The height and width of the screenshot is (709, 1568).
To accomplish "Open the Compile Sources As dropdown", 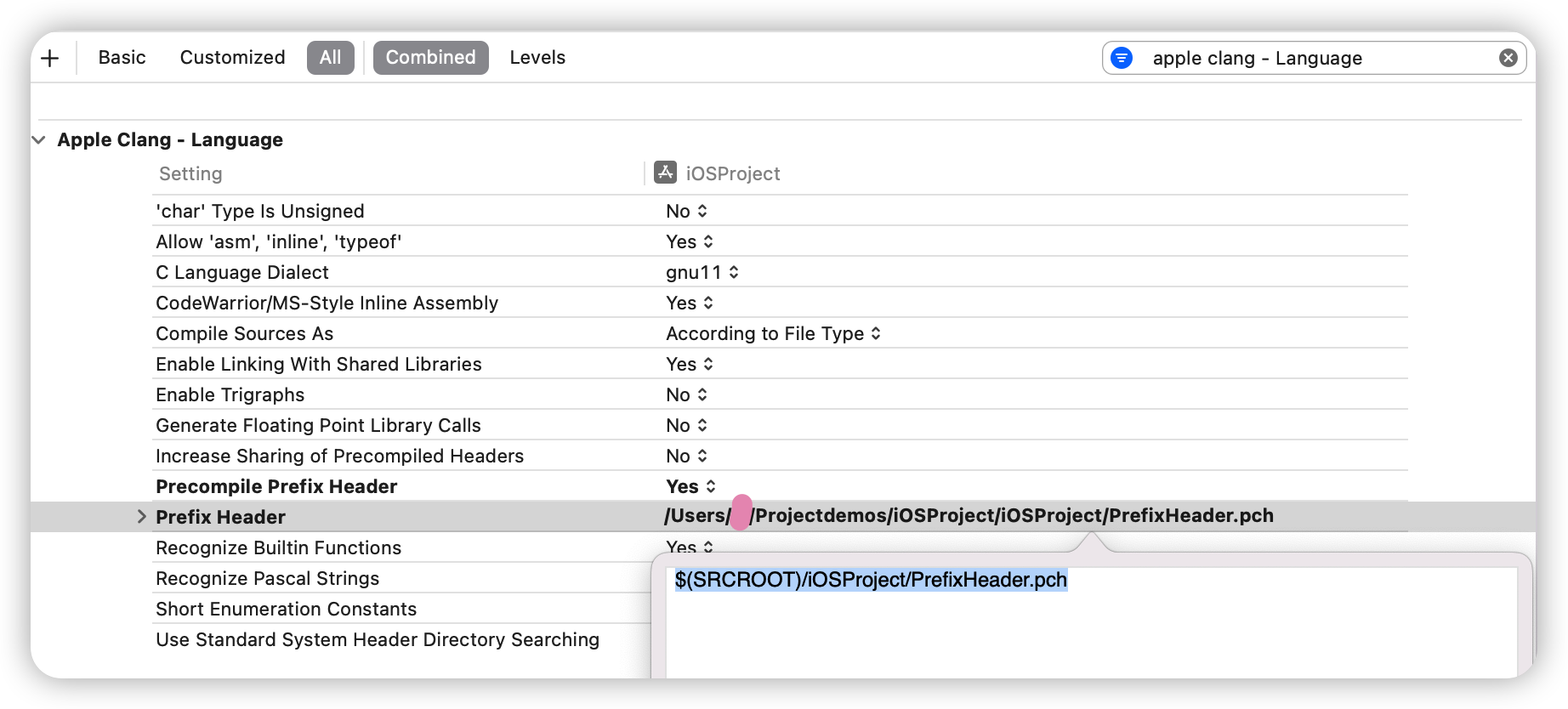I will 874,333.
